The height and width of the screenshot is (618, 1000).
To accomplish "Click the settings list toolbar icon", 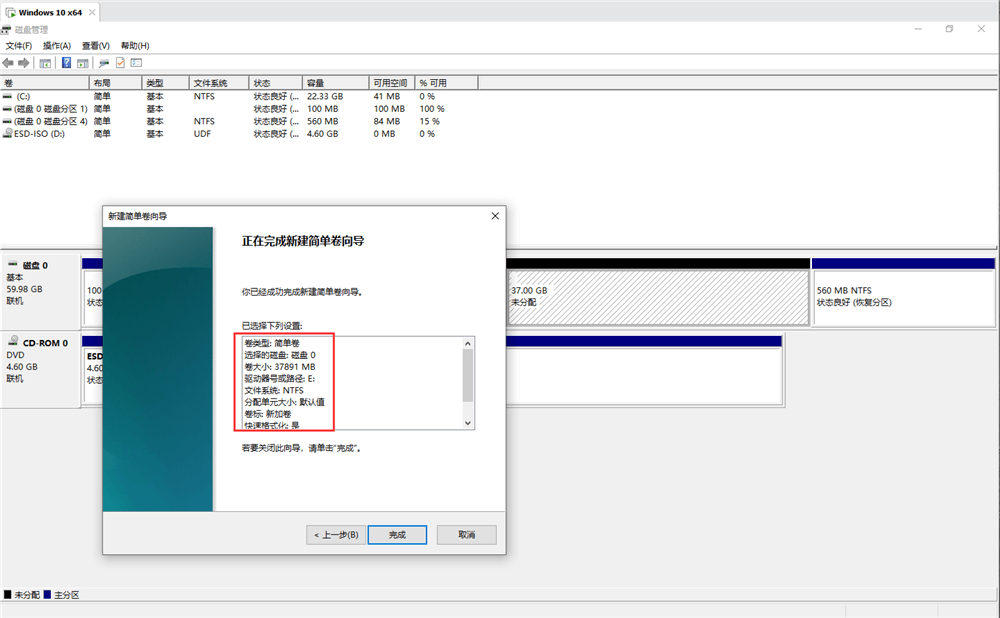I will [136, 62].
